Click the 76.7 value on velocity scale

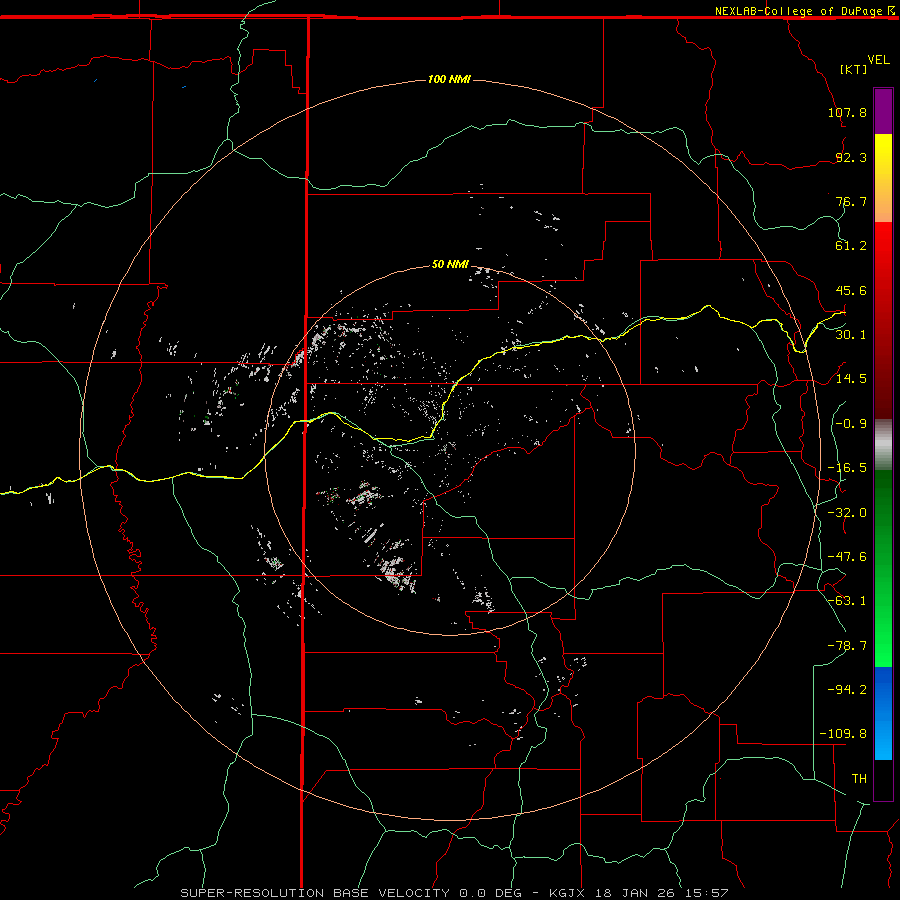(x=851, y=201)
